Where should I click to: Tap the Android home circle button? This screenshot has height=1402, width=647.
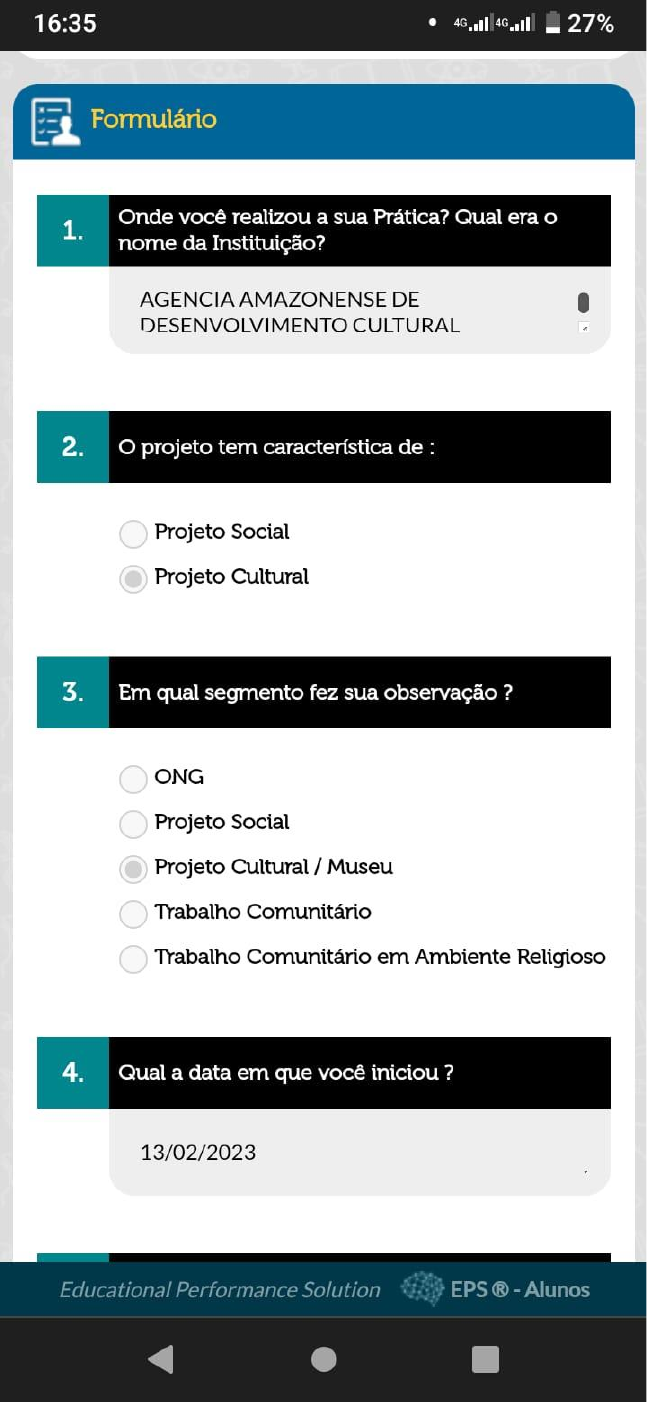pyautogui.click(x=323, y=1359)
